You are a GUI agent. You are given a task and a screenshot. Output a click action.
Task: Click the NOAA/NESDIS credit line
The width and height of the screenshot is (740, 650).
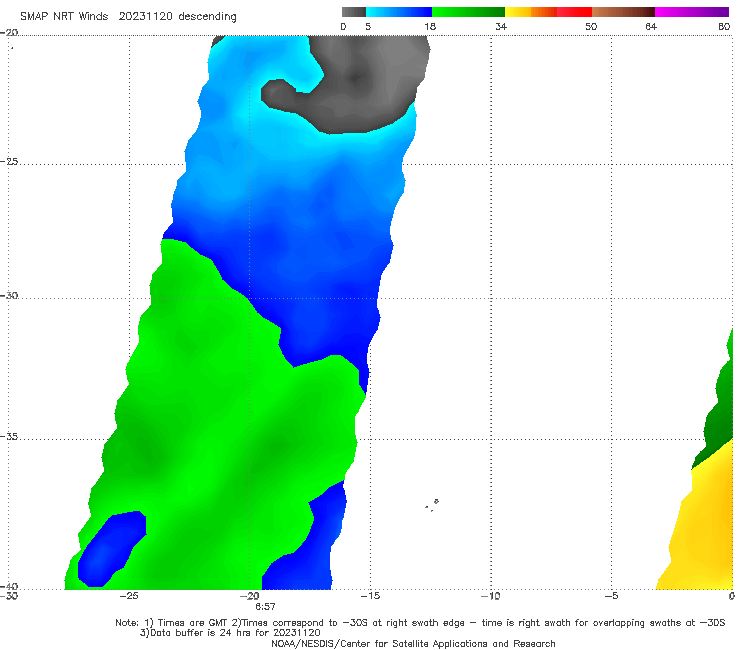[413, 644]
